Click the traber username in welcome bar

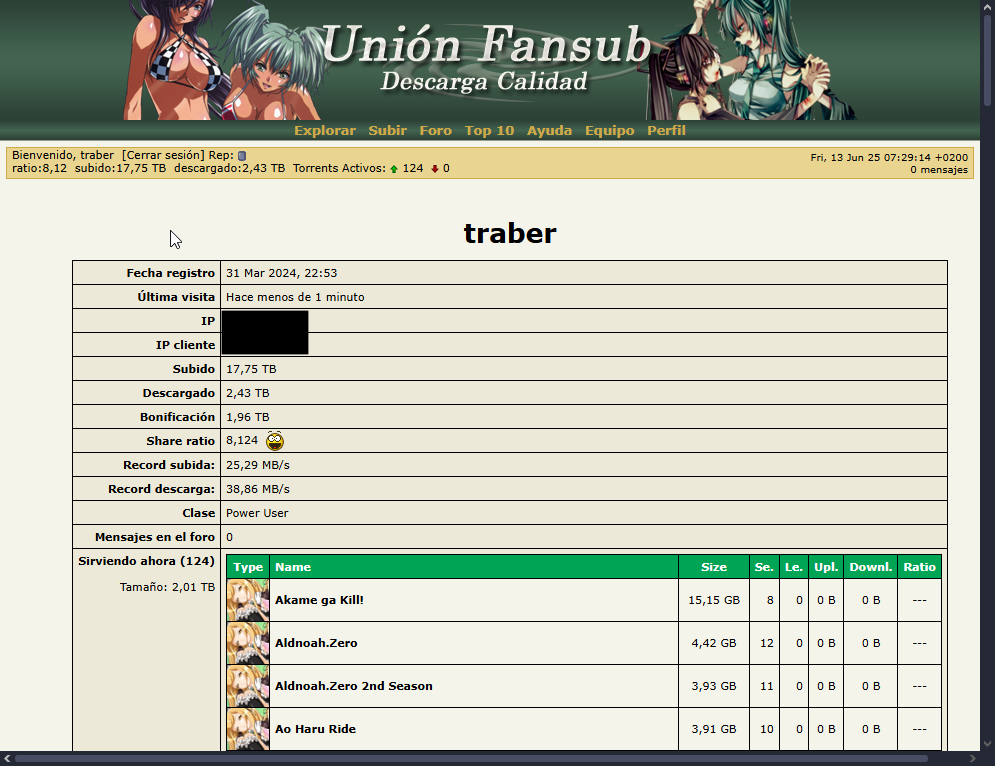(97, 155)
